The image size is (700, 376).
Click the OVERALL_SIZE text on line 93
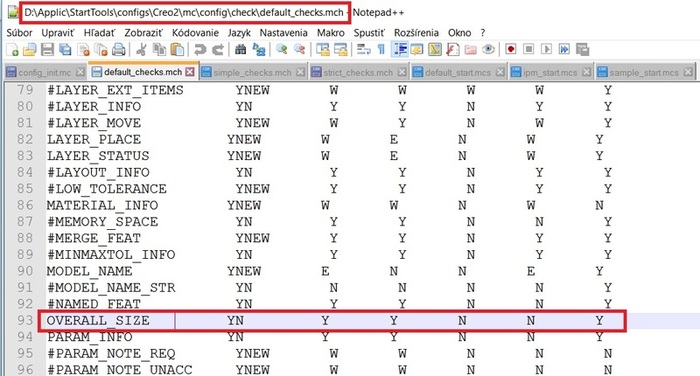tap(98, 321)
